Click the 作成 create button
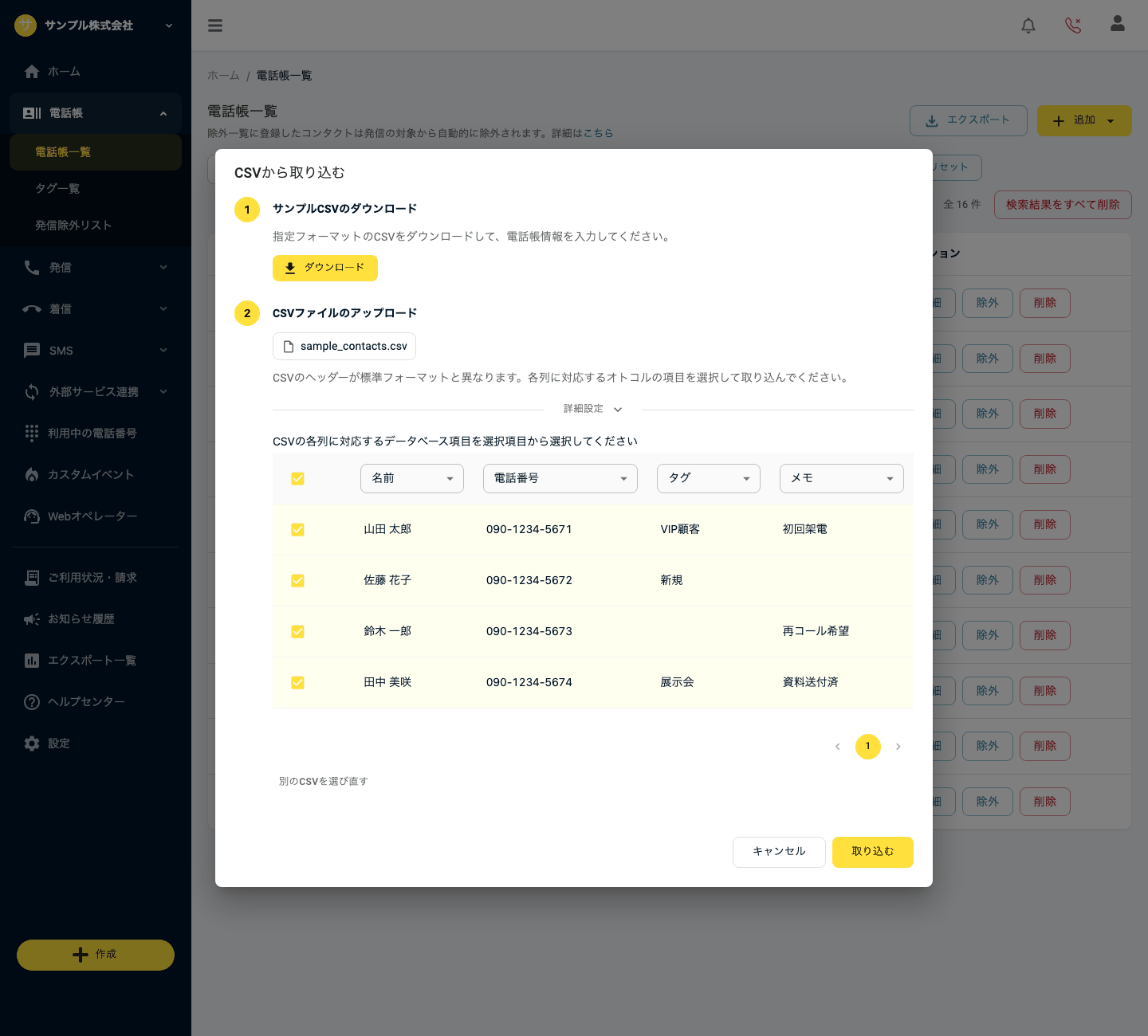The width and height of the screenshot is (1148, 1036). tap(96, 955)
